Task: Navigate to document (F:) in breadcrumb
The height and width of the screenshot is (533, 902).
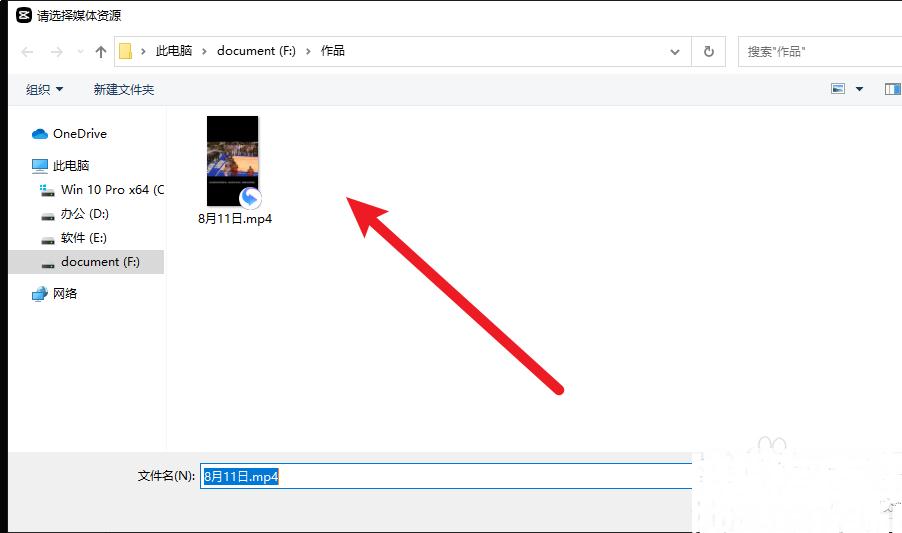Action: coord(256,51)
